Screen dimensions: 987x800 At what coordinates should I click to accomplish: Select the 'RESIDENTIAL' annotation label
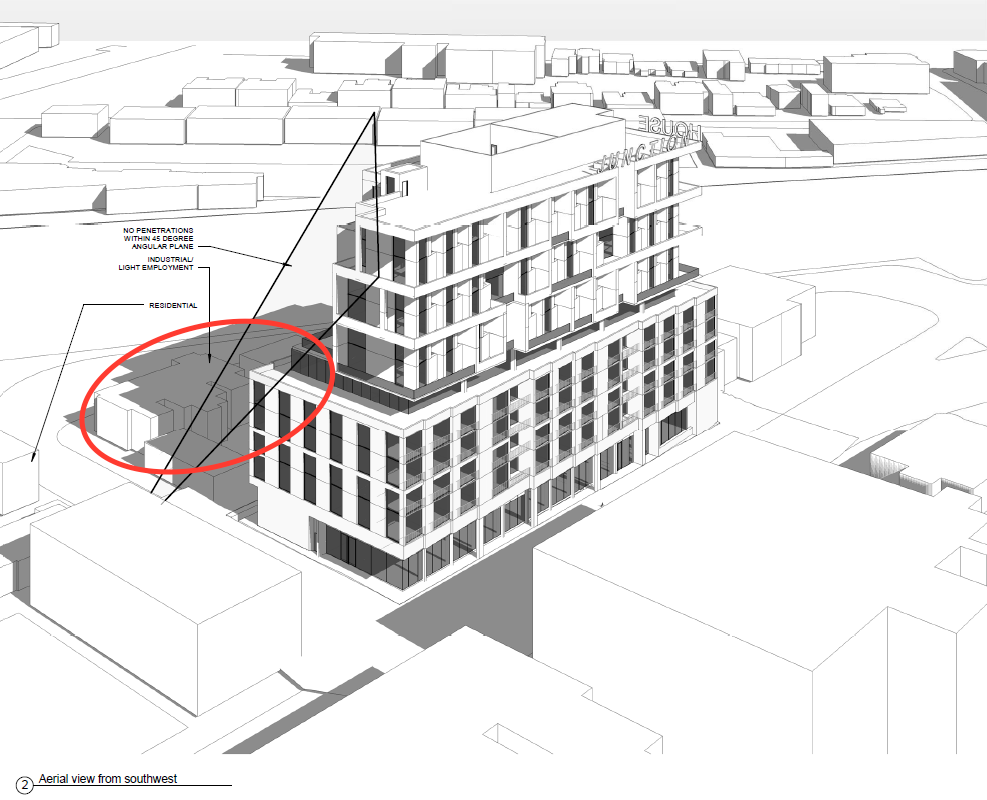pyautogui.click(x=173, y=304)
